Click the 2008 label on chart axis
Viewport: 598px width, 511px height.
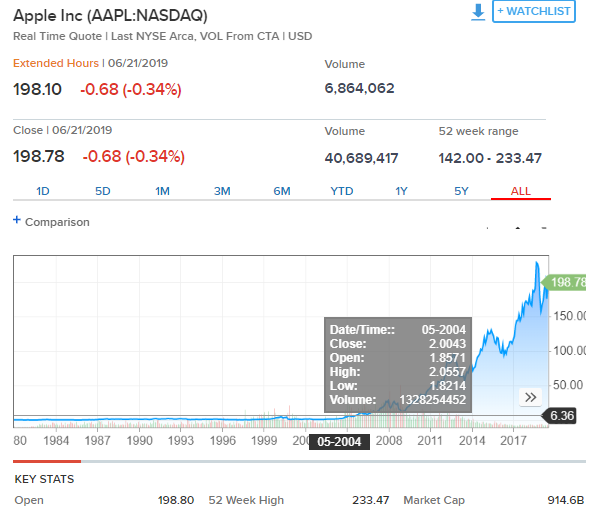coord(389,441)
